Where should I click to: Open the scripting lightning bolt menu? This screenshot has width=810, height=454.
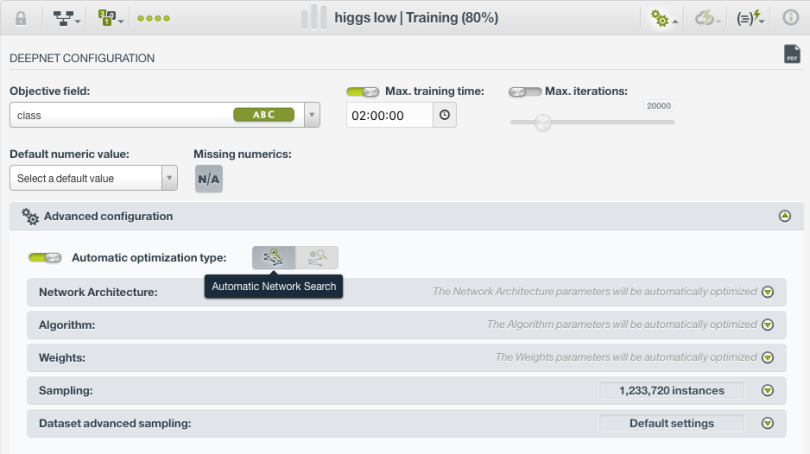749,18
